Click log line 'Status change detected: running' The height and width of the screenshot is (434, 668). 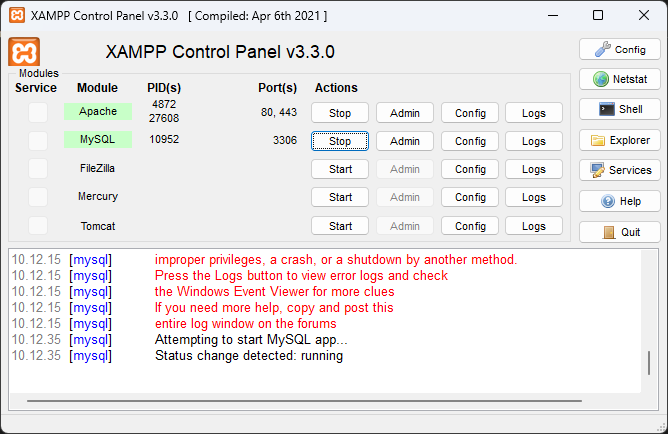pos(249,356)
